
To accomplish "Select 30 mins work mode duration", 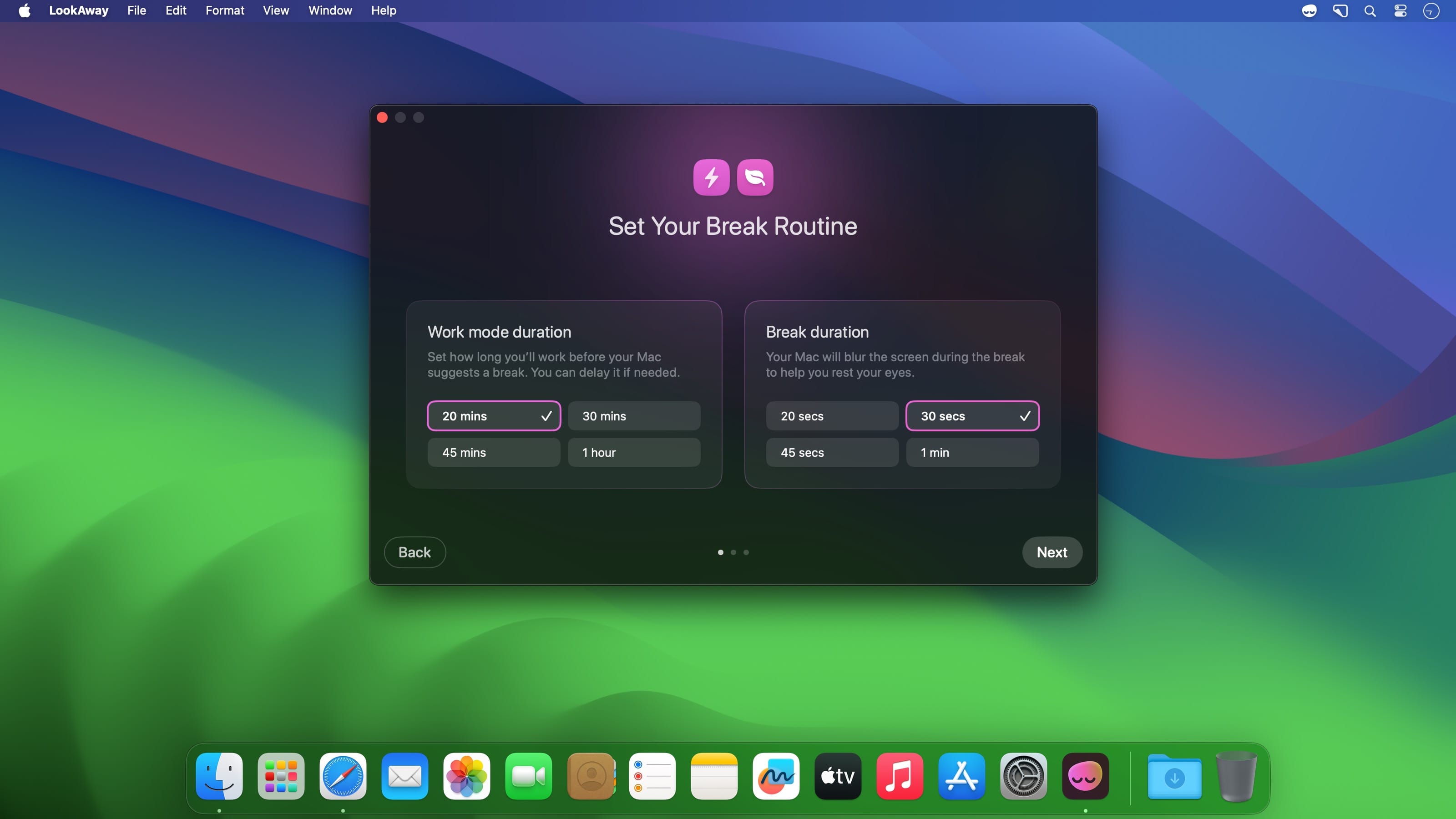I will click(634, 416).
